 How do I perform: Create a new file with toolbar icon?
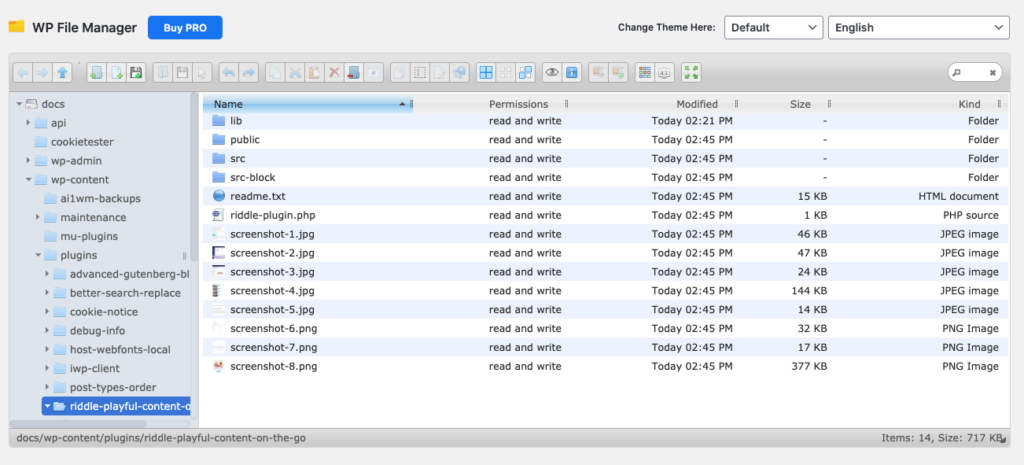(116, 72)
